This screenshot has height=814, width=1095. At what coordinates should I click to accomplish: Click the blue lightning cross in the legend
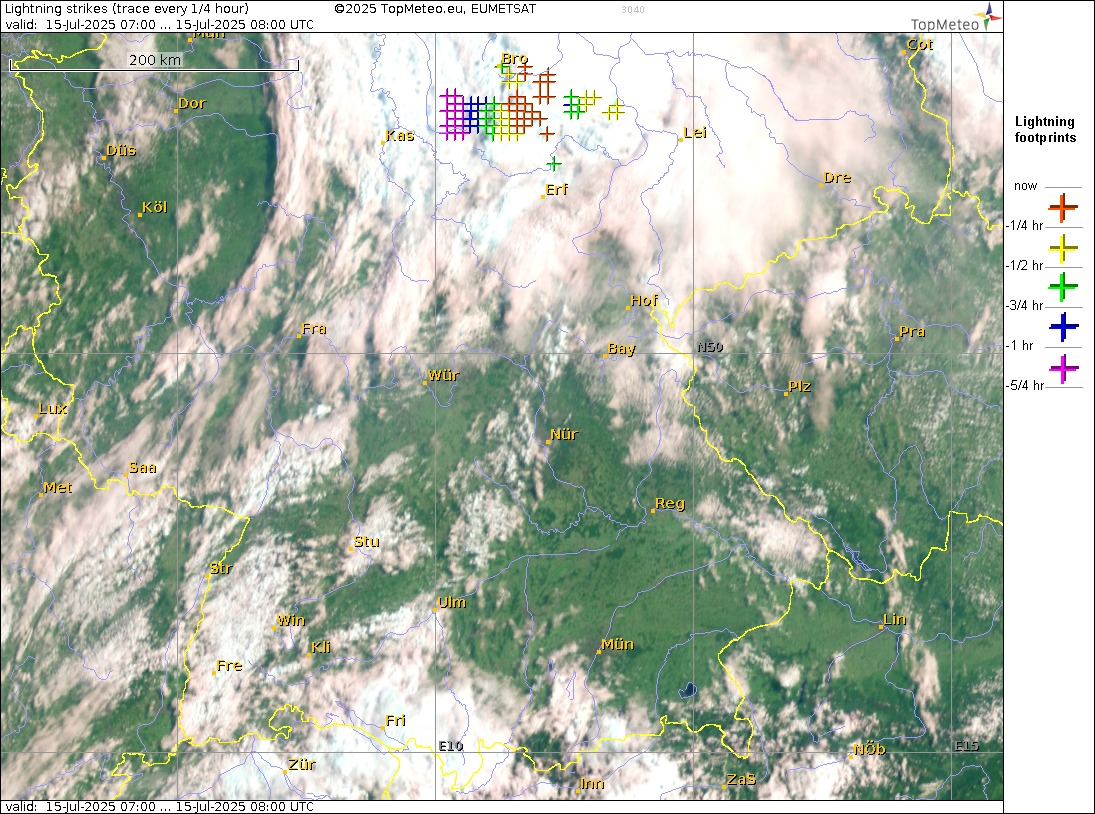[1063, 327]
